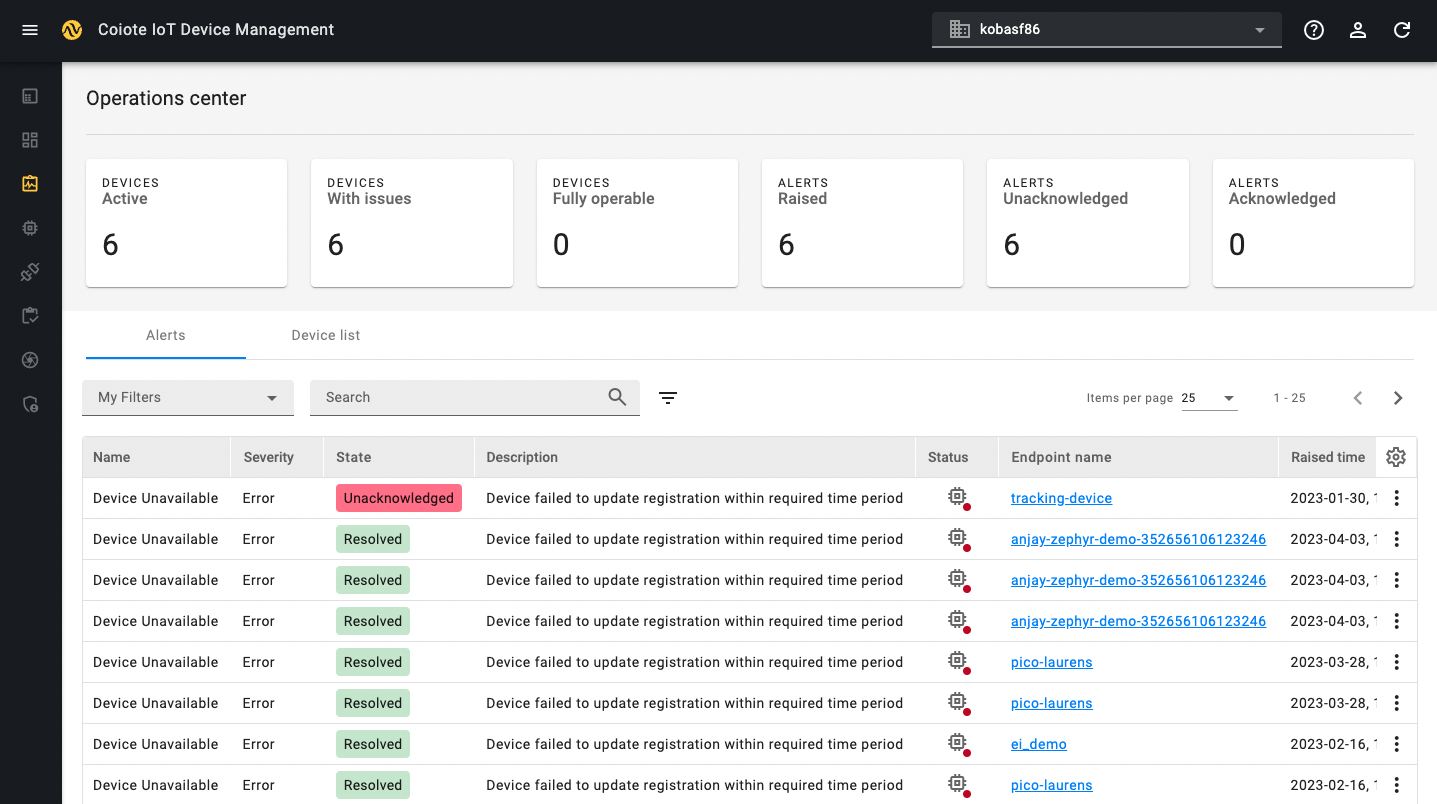
Task: Open the kobasf86 domain selector dropdown
Action: [x=1107, y=30]
